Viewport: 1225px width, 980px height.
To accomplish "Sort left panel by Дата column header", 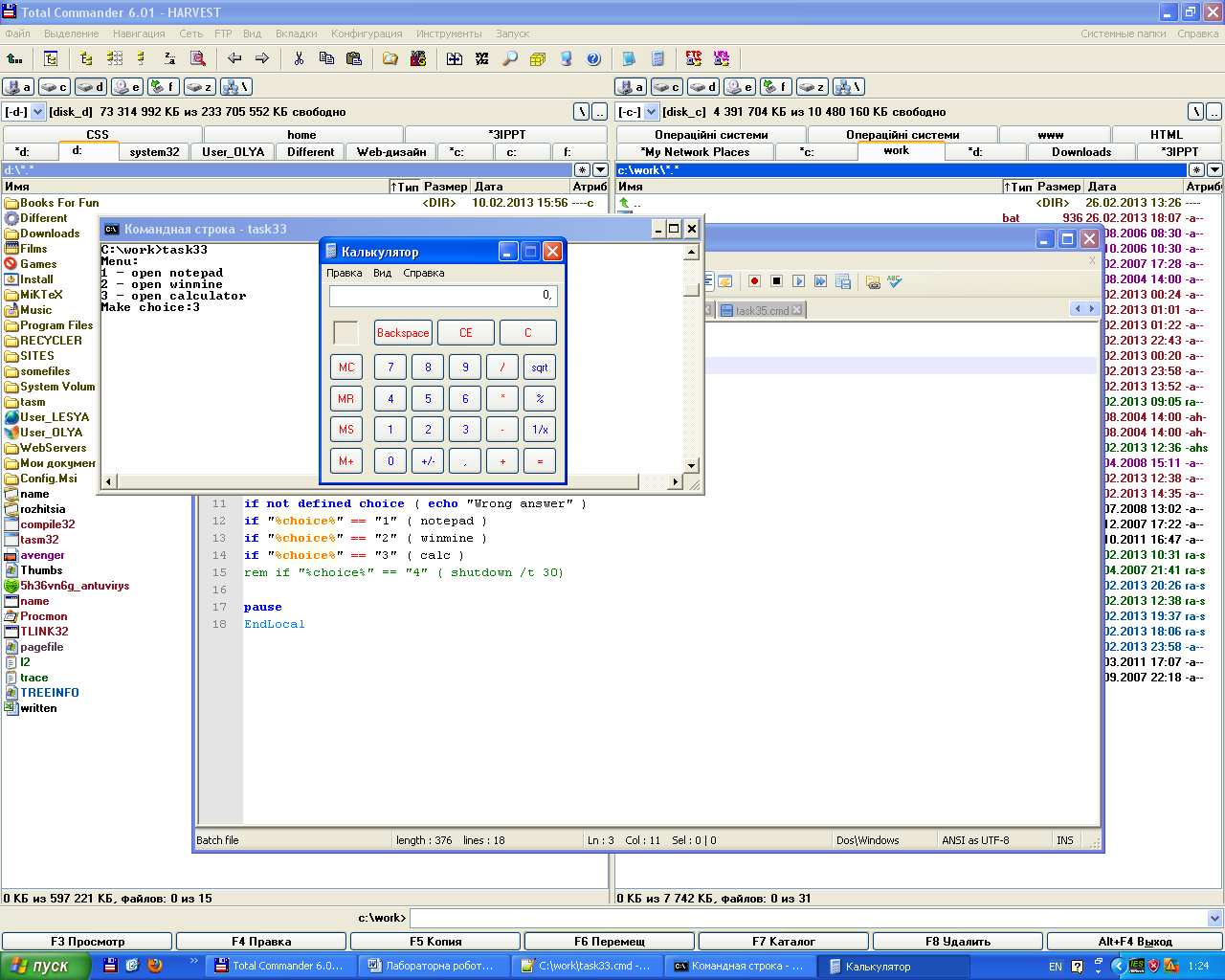I will click(x=519, y=187).
